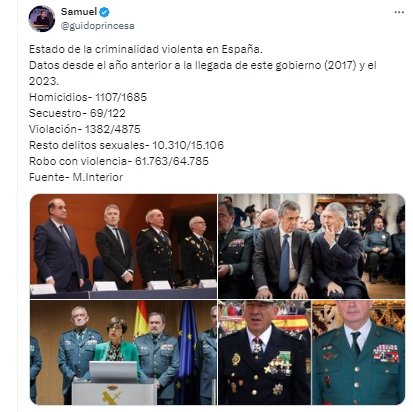The height and width of the screenshot is (412, 413).
Task: Click the tweet text about criminalidad violenta
Action: (146, 49)
